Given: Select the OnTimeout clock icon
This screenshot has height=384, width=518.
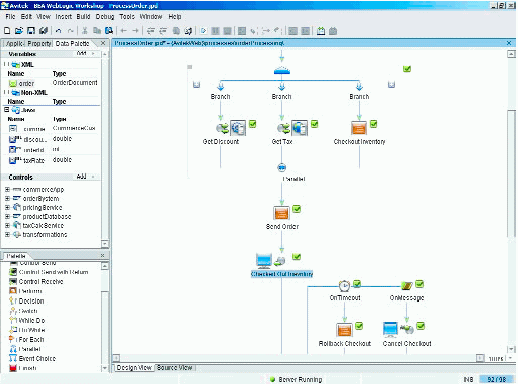Looking at the screenshot, I should tap(344, 286).
